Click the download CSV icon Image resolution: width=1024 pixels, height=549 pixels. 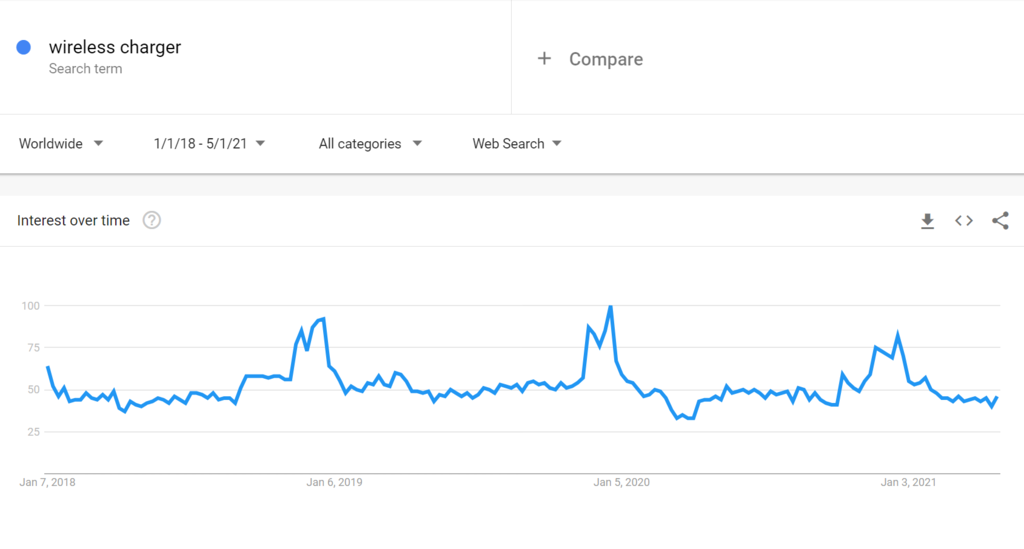click(x=927, y=221)
